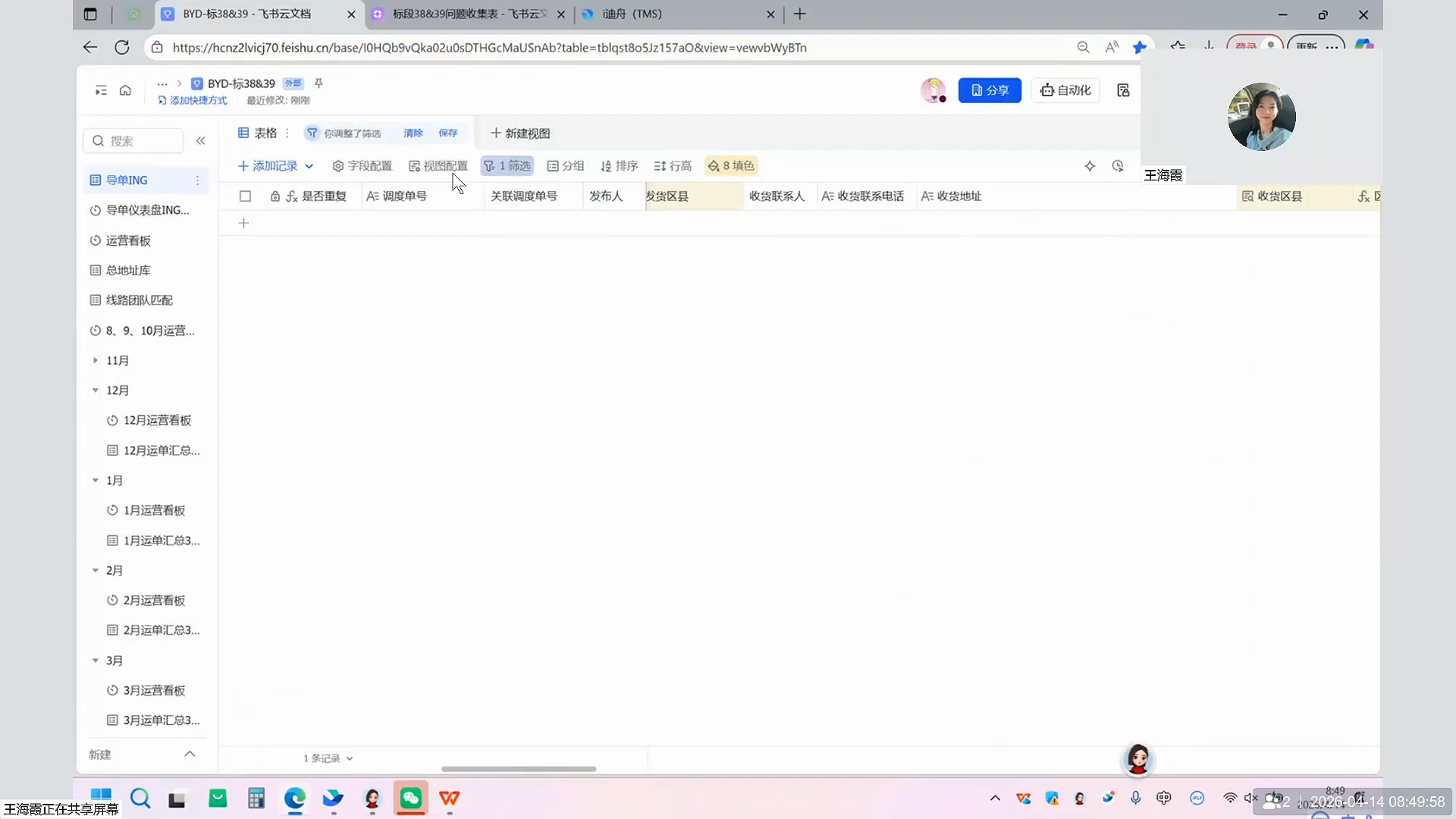Open the 1 条记录 count dropdown
This screenshot has height=819, width=1456.
pyautogui.click(x=328, y=758)
